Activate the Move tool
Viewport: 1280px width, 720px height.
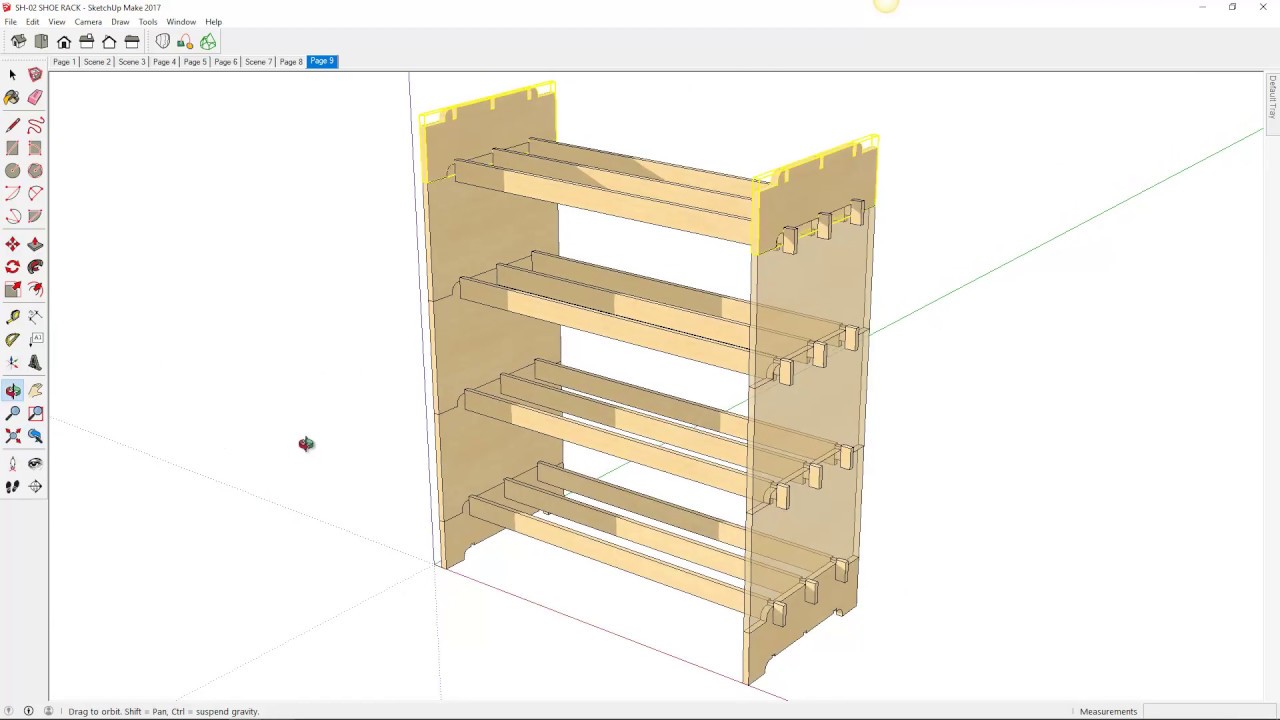12,244
